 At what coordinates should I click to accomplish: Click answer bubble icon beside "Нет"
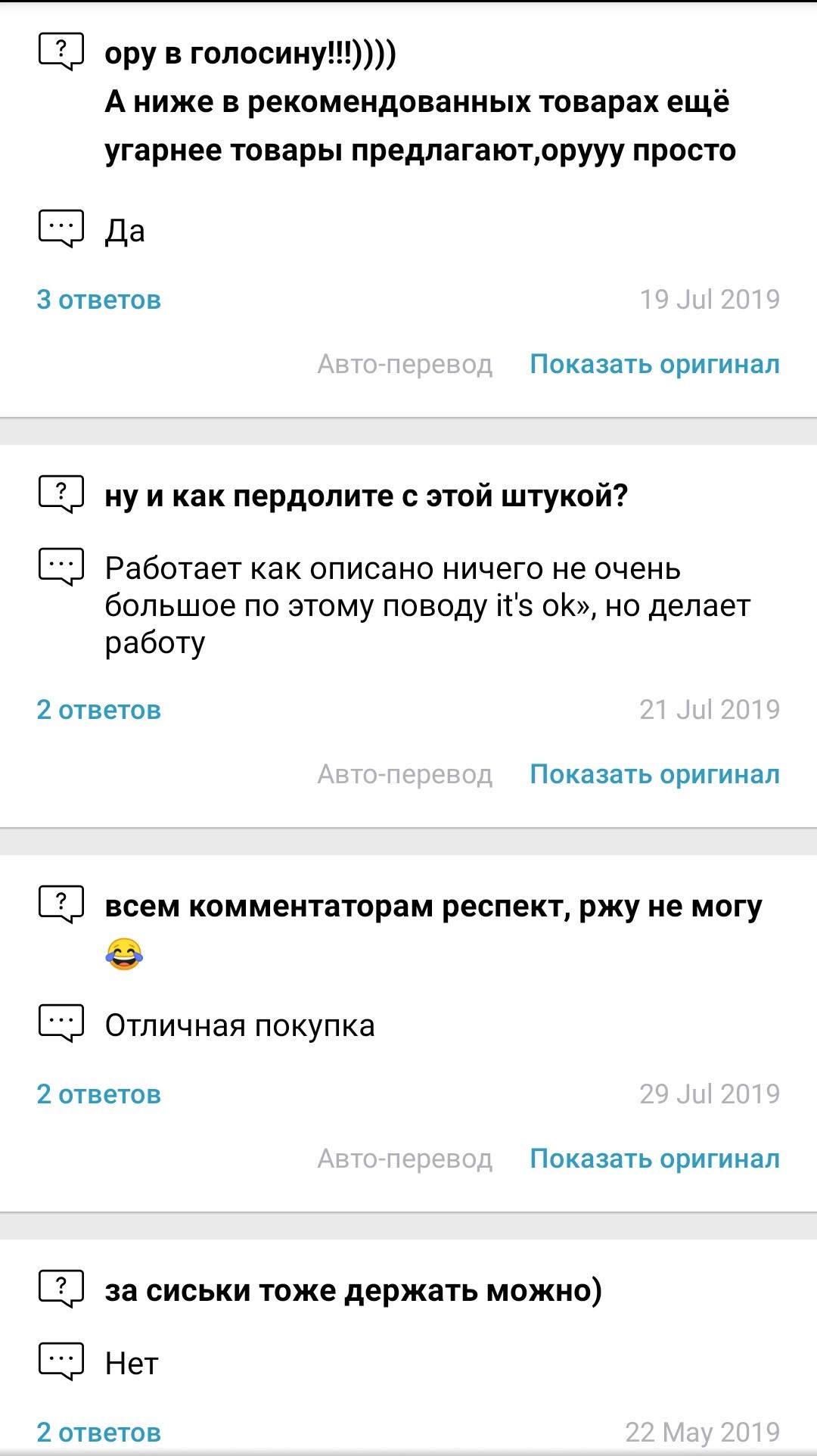[x=61, y=1362]
